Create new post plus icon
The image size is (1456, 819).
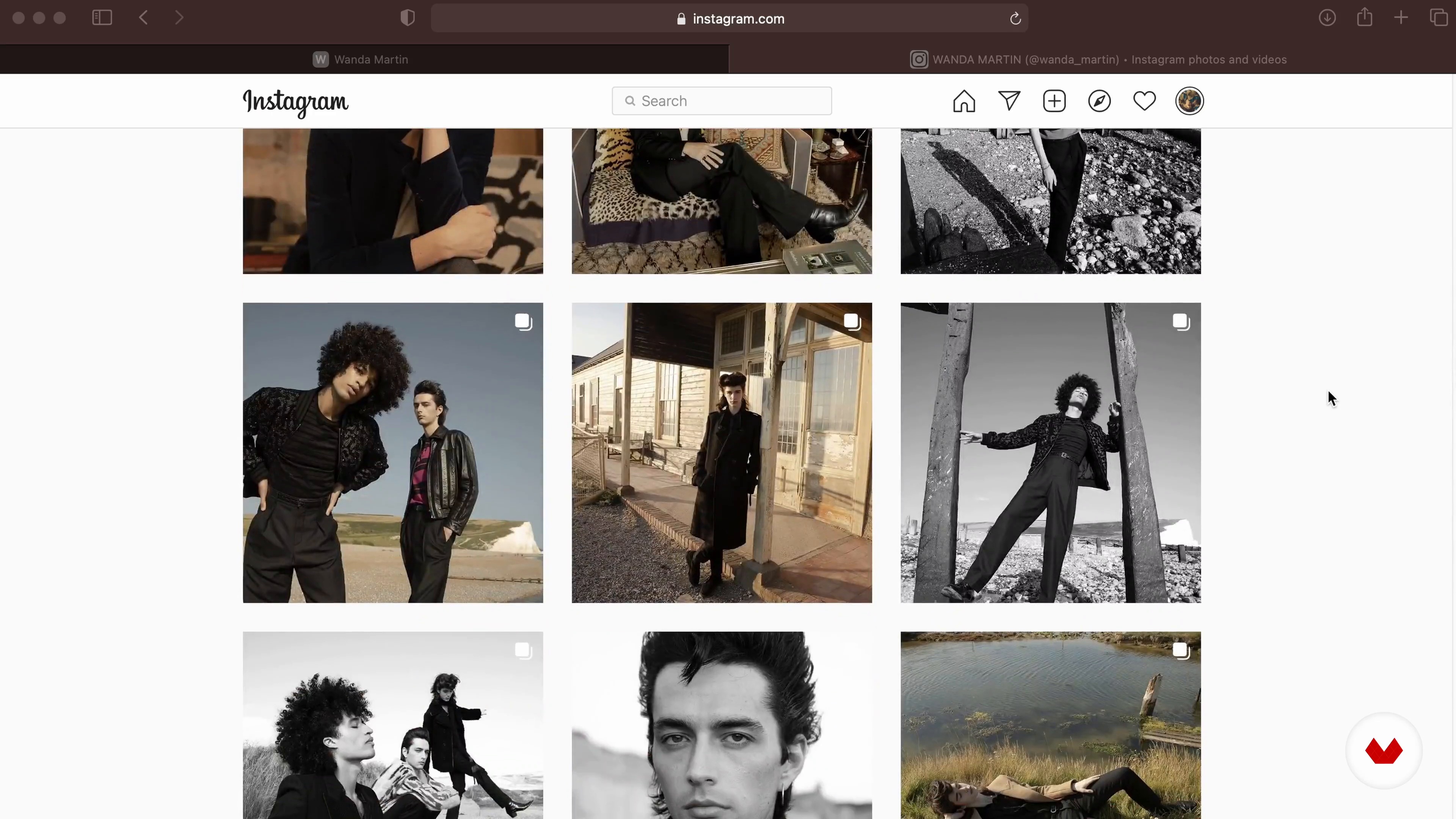point(1054,101)
